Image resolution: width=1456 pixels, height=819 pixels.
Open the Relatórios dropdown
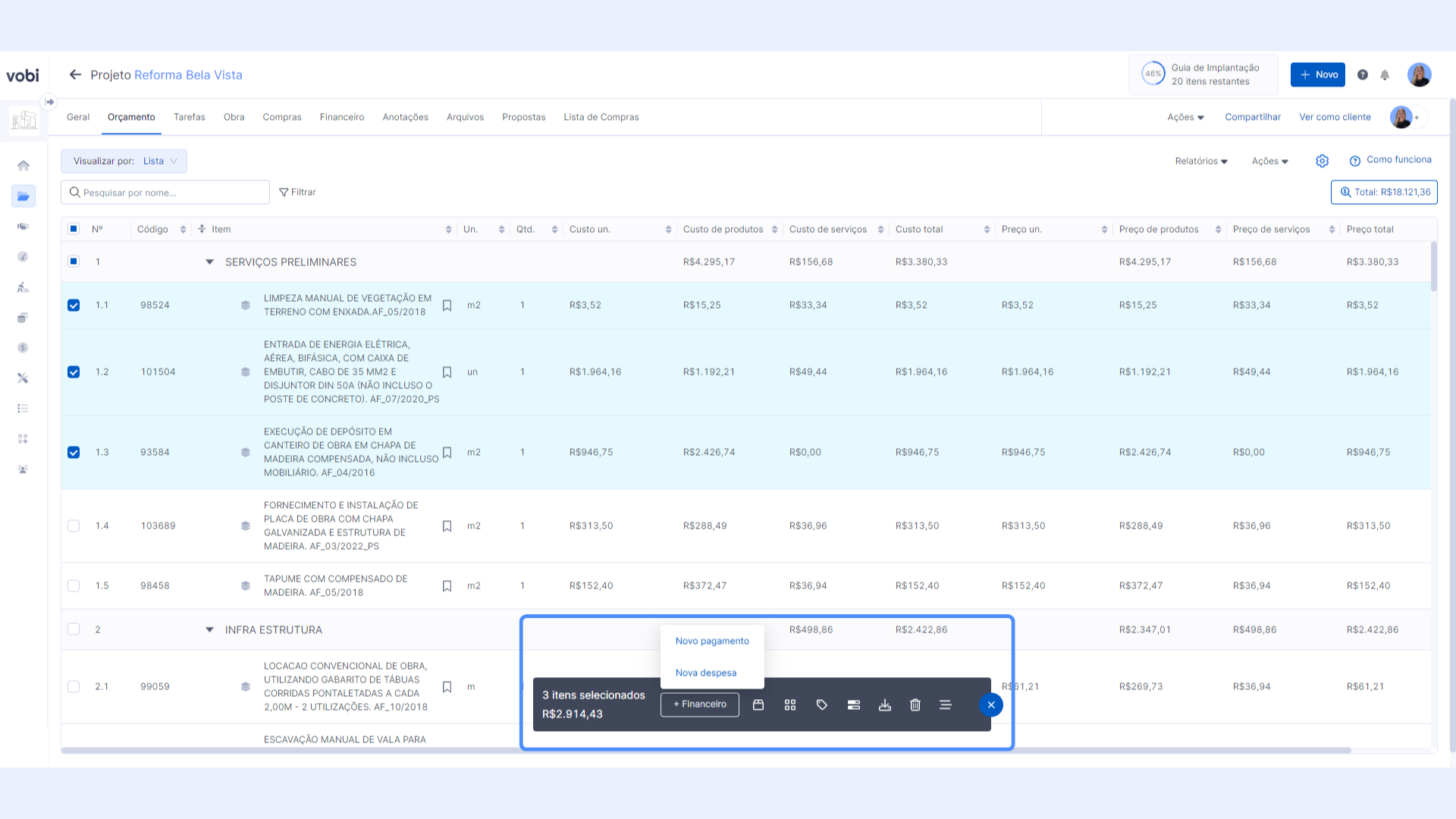[1200, 162]
